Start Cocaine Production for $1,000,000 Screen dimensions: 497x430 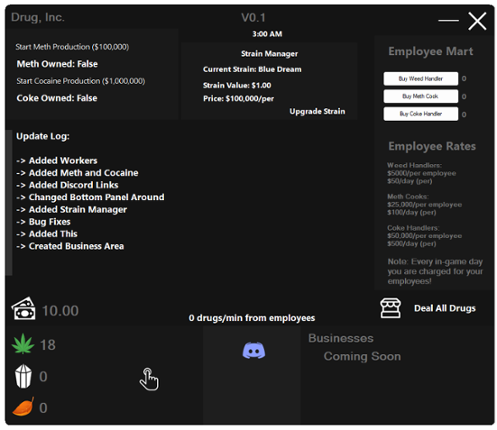pyautogui.click(x=81, y=81)
